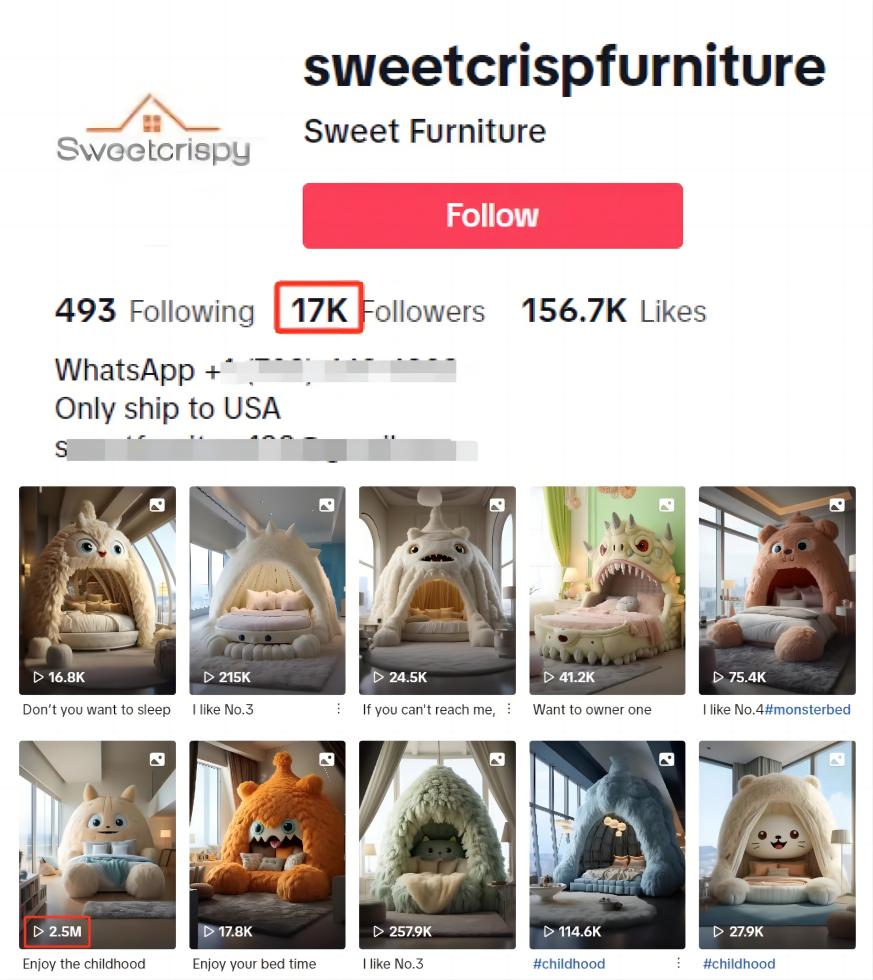This screenshot has width=873, height=980.
Task: Click play icon beside 257.9K views
Action: tap(378, 931)
